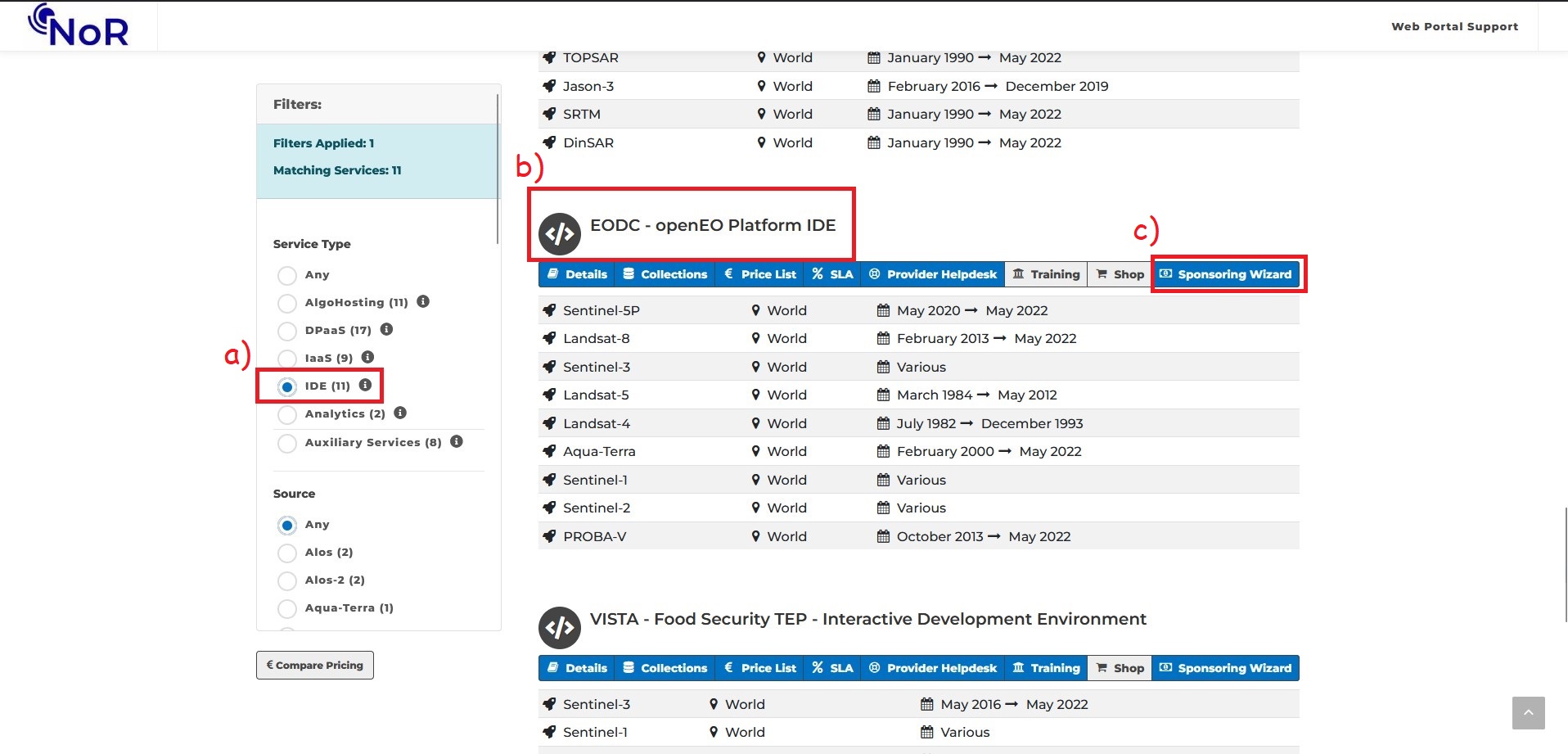The width and height of the screenshot is (1568, 754).
Task: Select the DPaaS (17) radio option
Action: tap(287, 332)
